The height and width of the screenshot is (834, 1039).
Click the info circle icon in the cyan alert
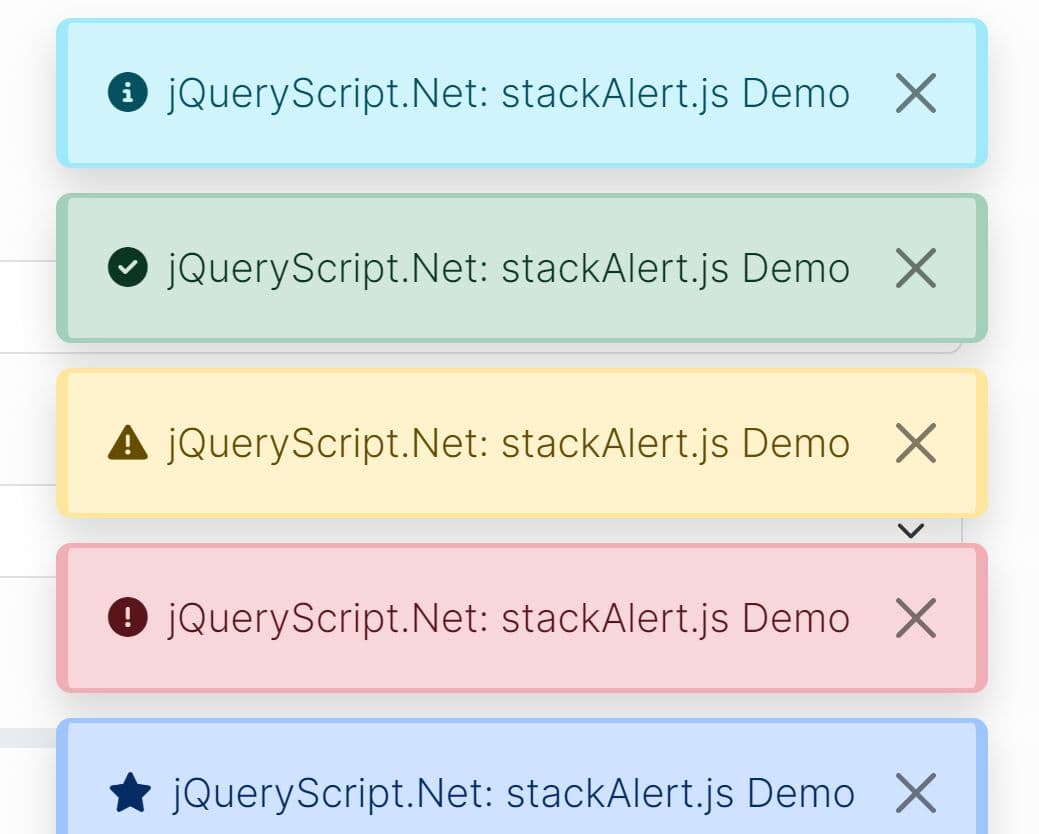coord(127,93)
